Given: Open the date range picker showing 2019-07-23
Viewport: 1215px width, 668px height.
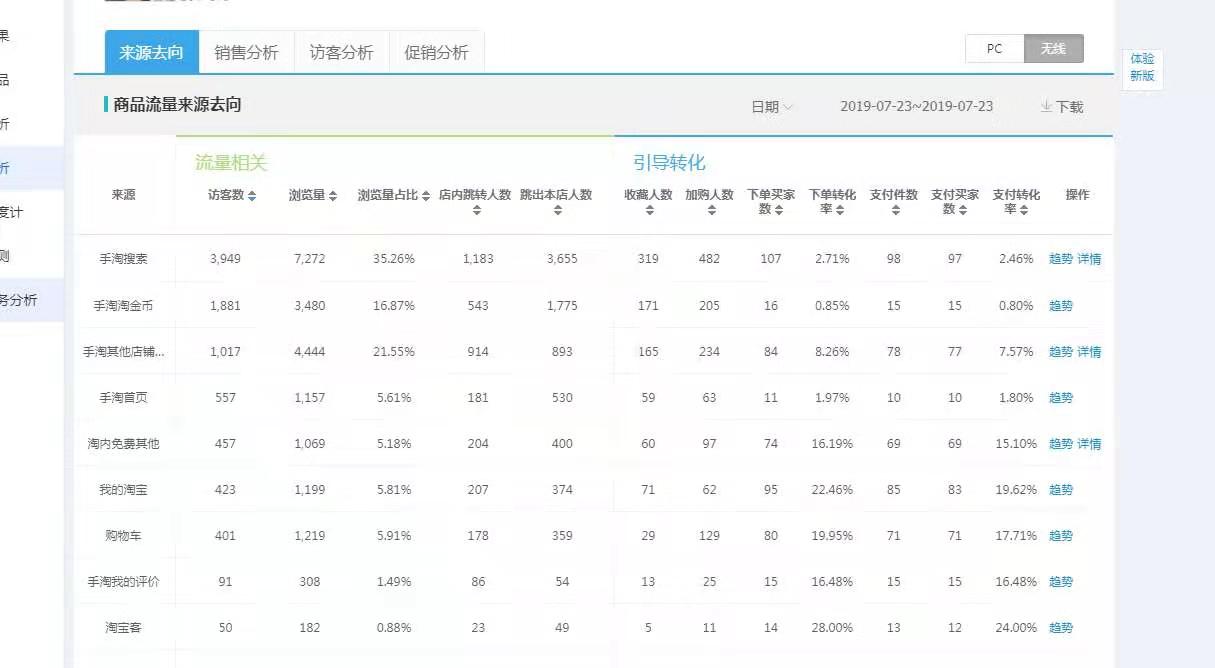Looking at the screenshot, I should point(915,106).
